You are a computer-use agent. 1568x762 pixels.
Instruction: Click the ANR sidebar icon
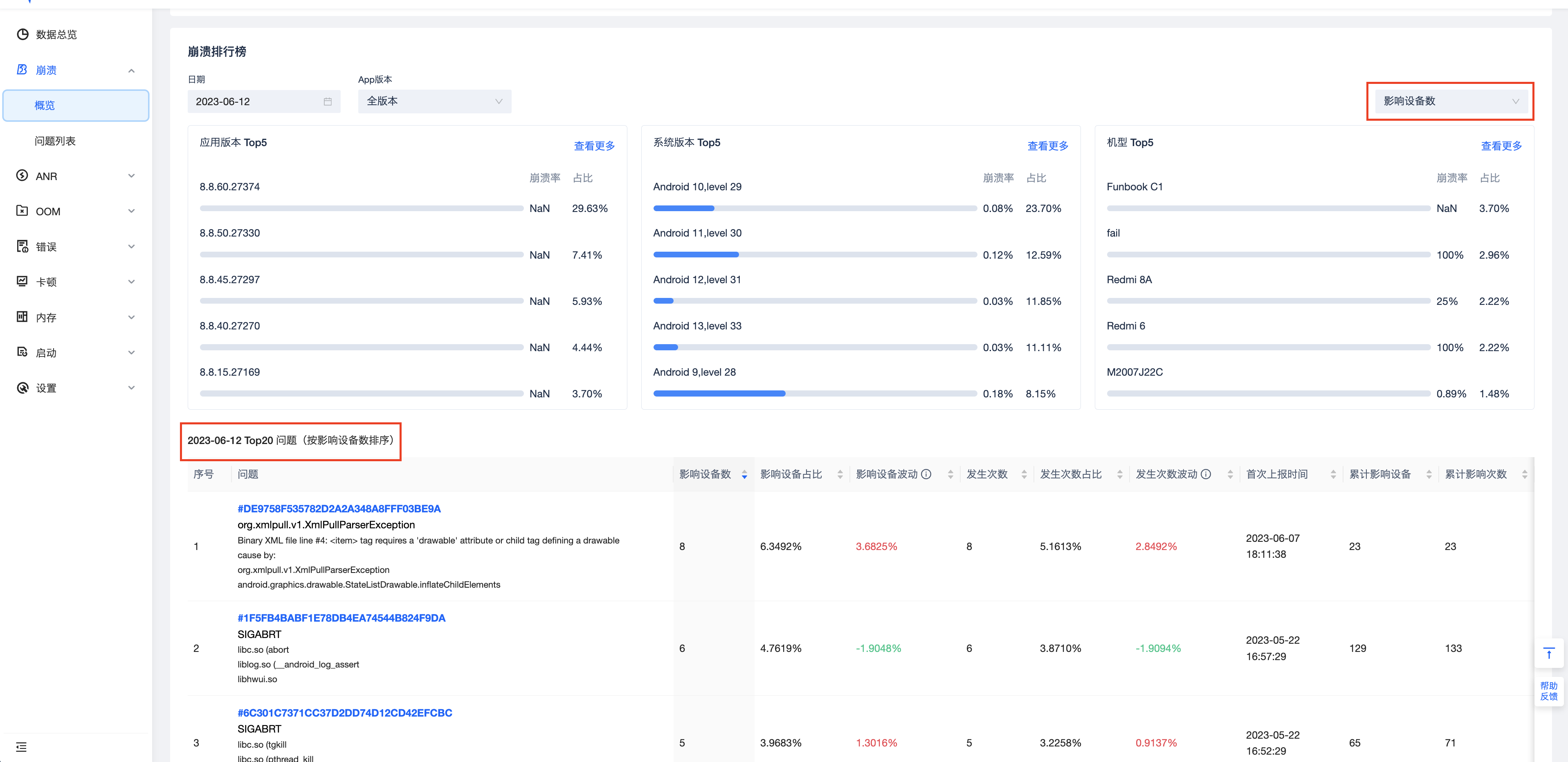coord(22,176)
